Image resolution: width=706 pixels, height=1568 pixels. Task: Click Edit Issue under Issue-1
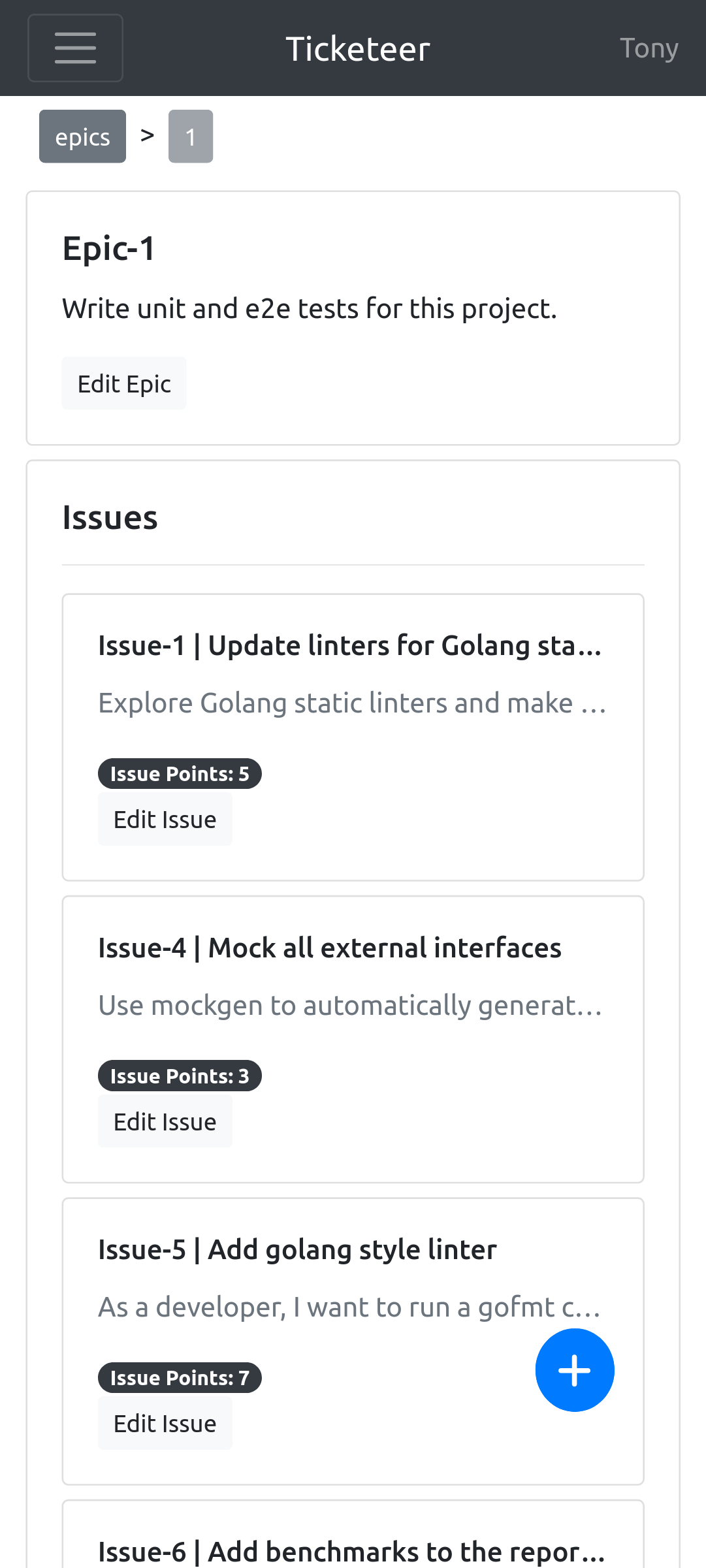click(x=165, y=819)
